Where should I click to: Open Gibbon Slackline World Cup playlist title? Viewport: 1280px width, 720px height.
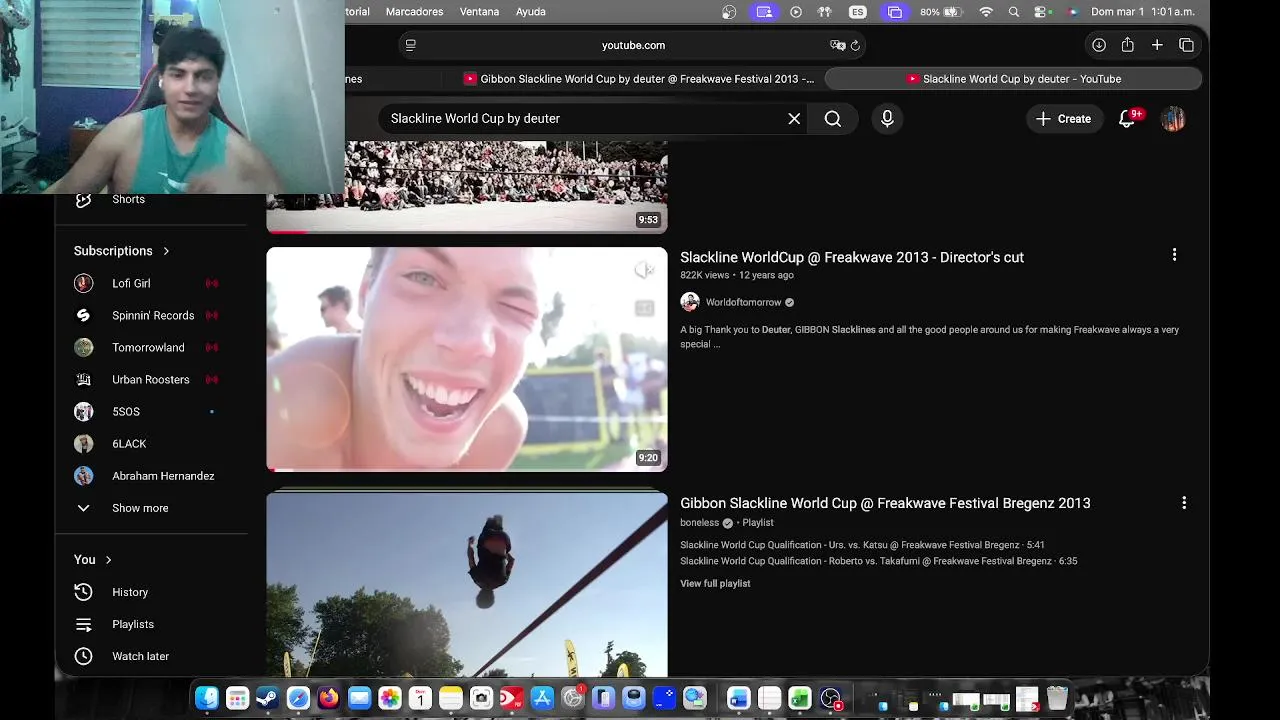tap(885, 503)
